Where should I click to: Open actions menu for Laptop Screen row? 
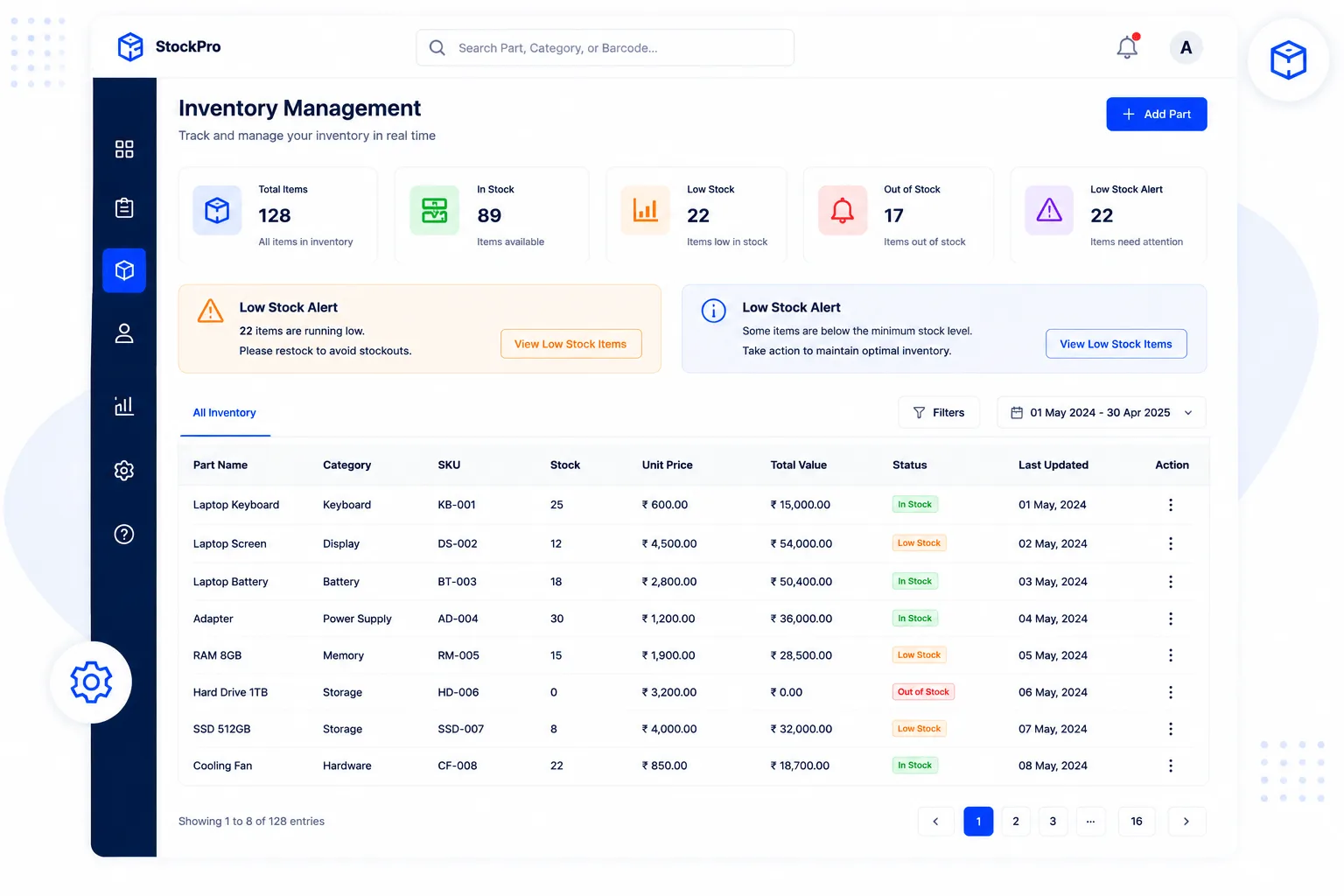pos(1171,543)
